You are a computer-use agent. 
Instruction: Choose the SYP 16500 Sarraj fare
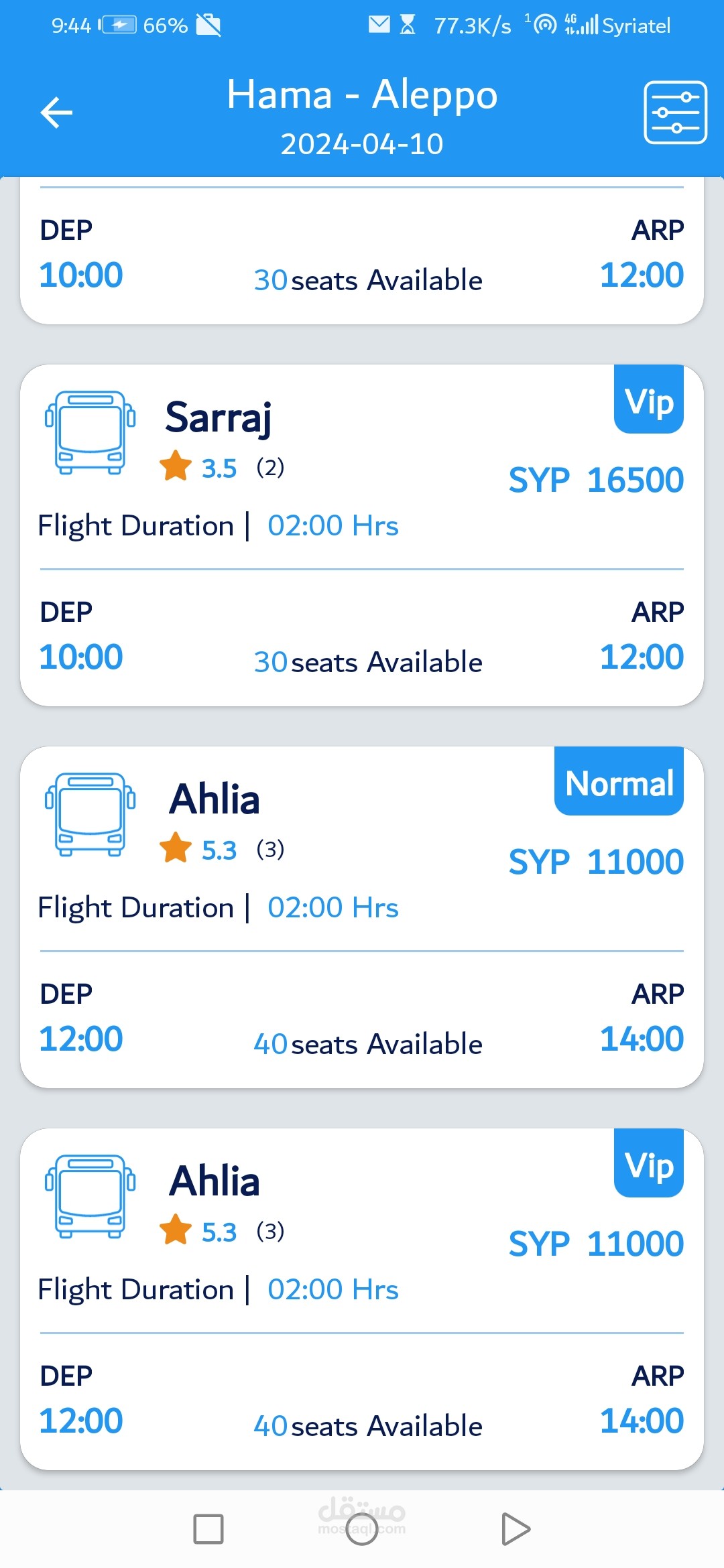(596, 480)
